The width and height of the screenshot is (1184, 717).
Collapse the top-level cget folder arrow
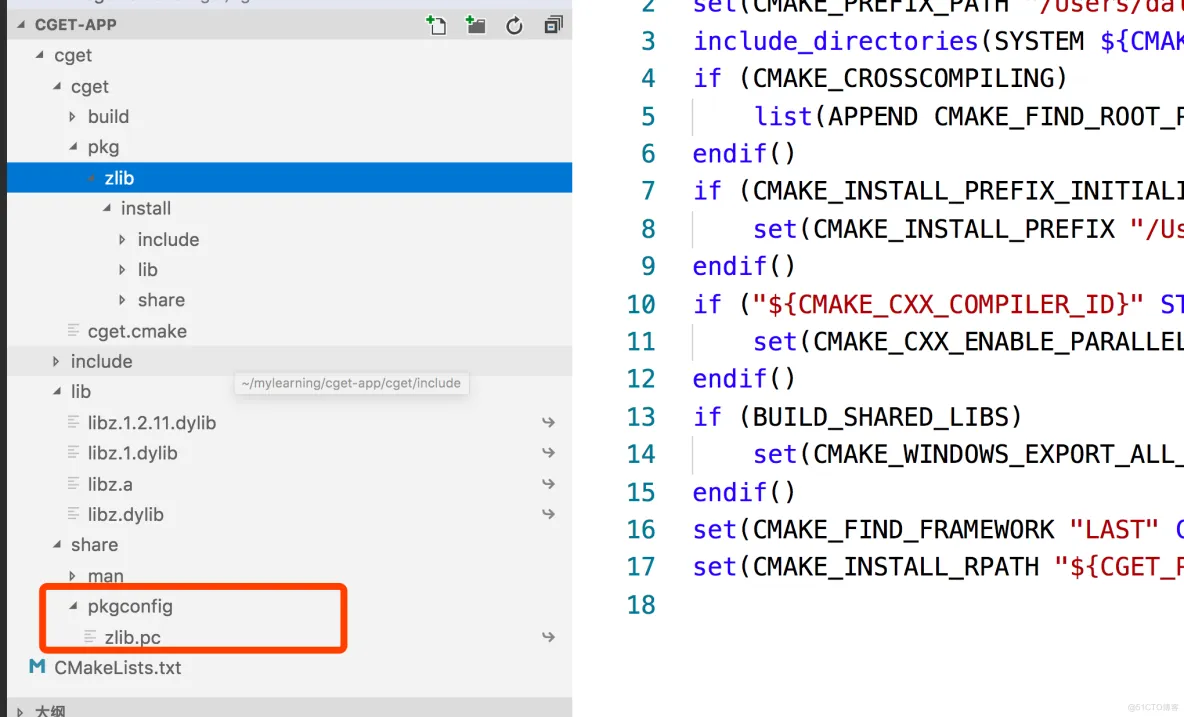pyautogui.click(x=39, y=55)
